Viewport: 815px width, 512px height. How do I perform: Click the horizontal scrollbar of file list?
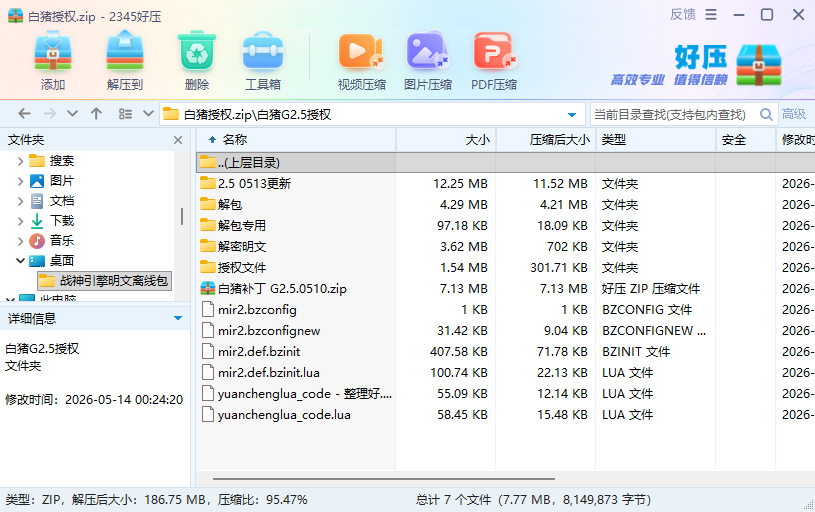point(384,478)
